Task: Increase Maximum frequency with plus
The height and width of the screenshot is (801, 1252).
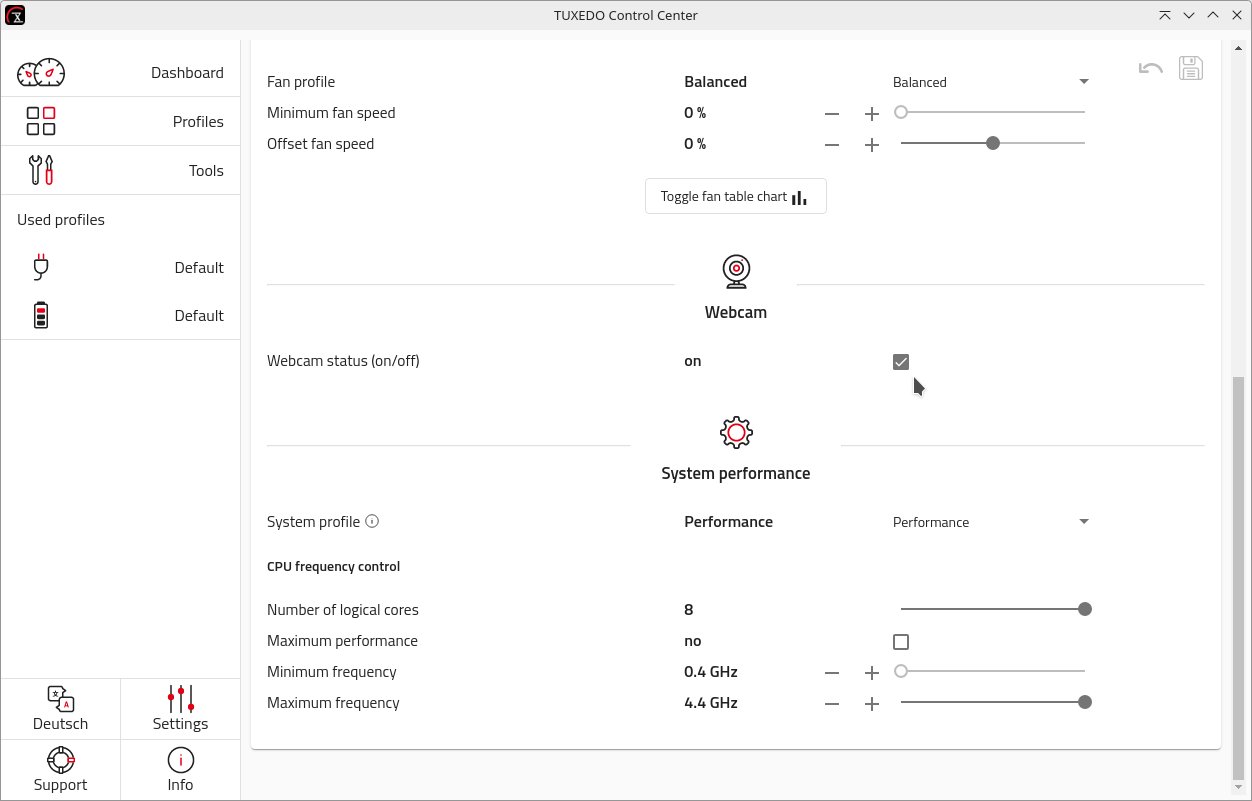Action: tap(872, 704)
